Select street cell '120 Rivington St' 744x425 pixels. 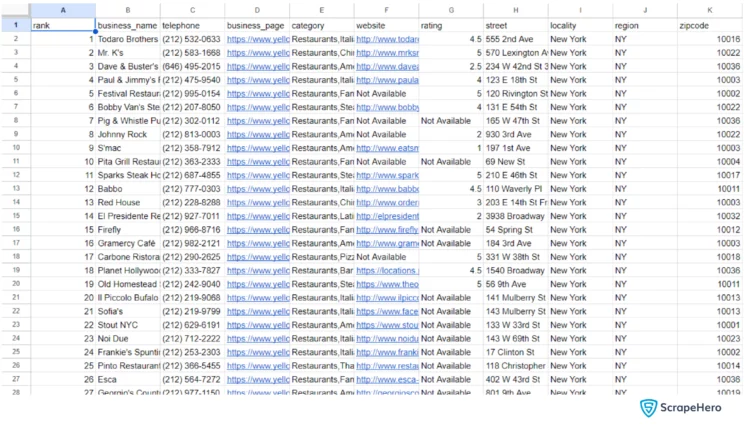click(516, 94)
